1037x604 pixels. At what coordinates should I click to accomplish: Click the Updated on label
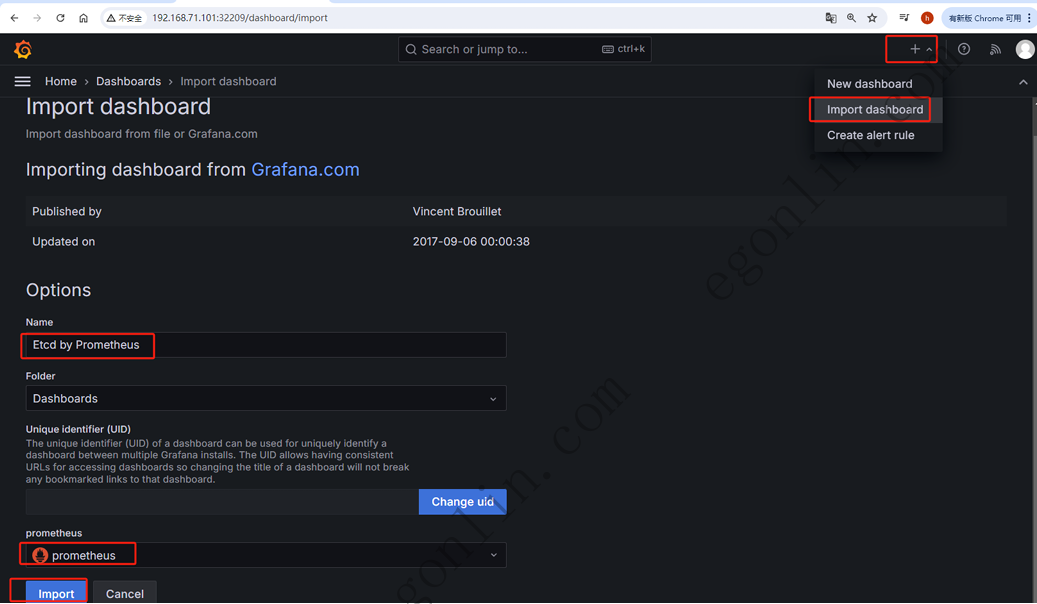click(63, 241)
